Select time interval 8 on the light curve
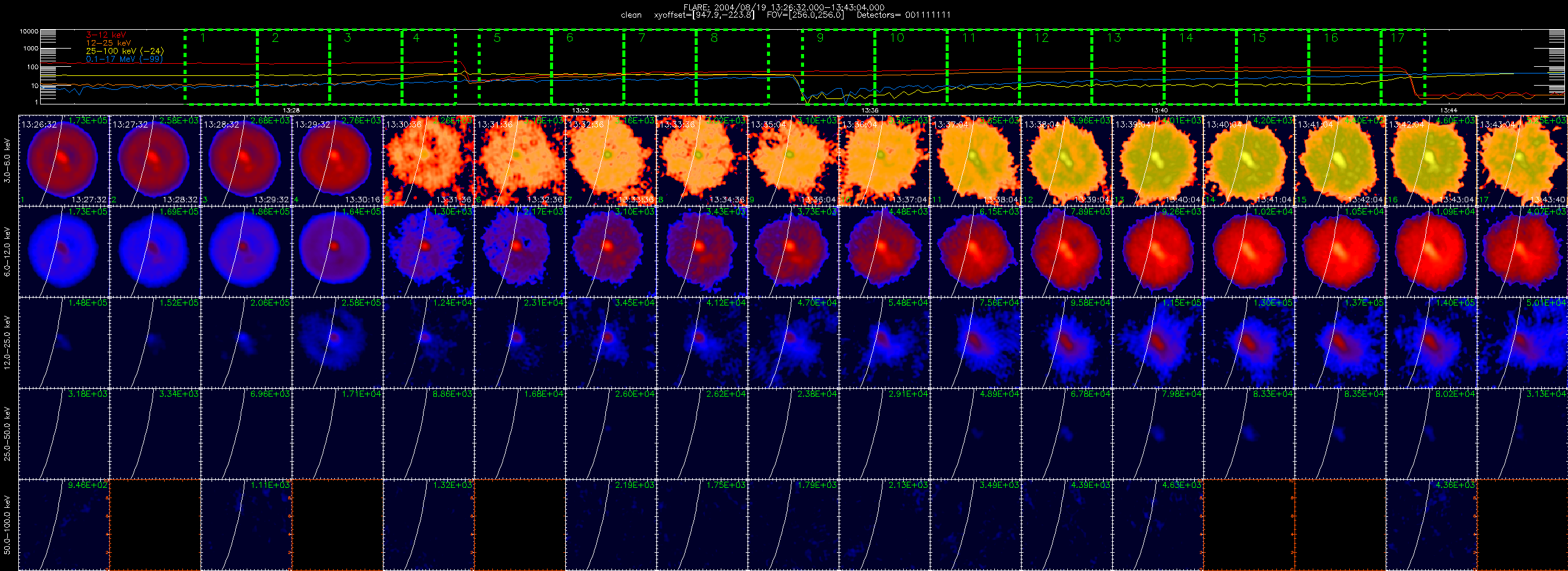This screenshot has width=1568, height=571. click(x=732, y=66)
